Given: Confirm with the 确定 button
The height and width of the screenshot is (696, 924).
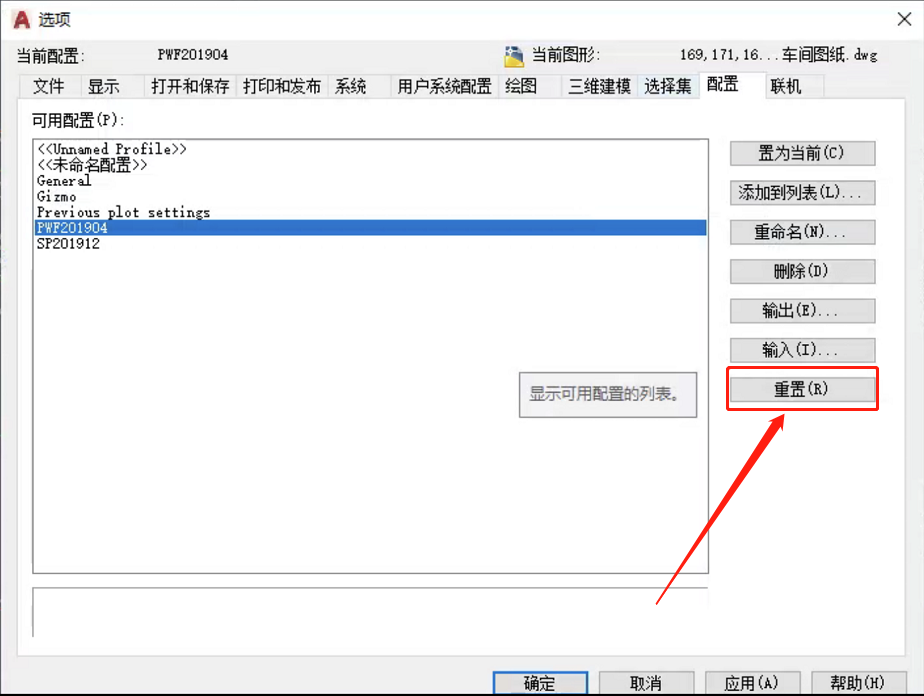Looking at the screenshot, I should [540, 683].
